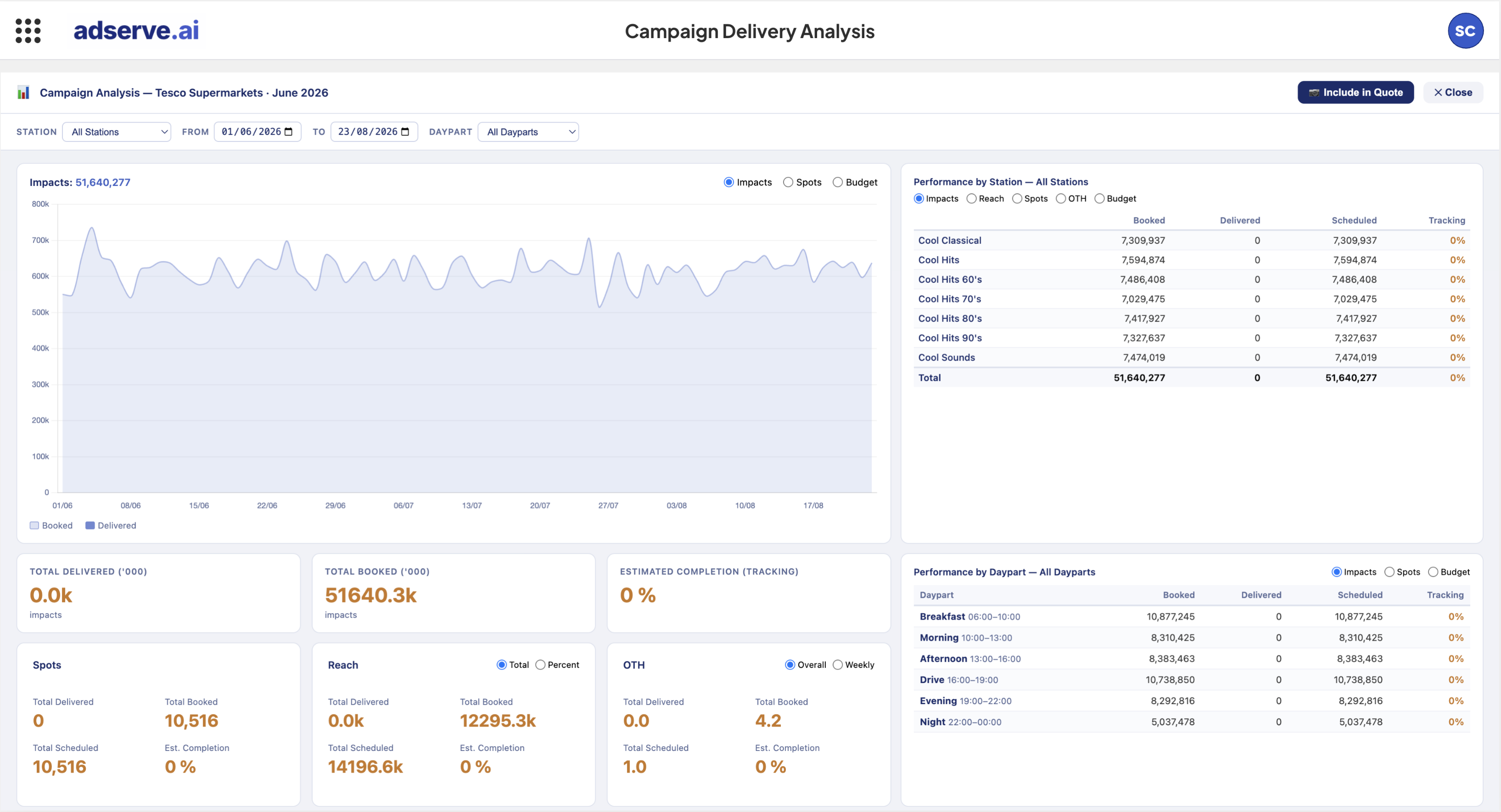The width and height of the screenshot is (1501, 812).
Task: Click the 27/07 date label on chart axis
Action: (608, 506)
